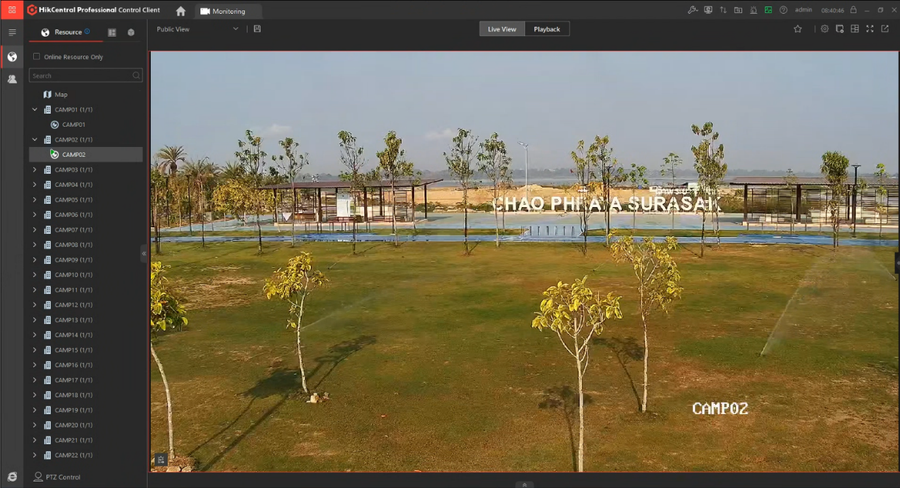900x488 pixels.
Task: Open window division layout icon
Action: point(855,29)
